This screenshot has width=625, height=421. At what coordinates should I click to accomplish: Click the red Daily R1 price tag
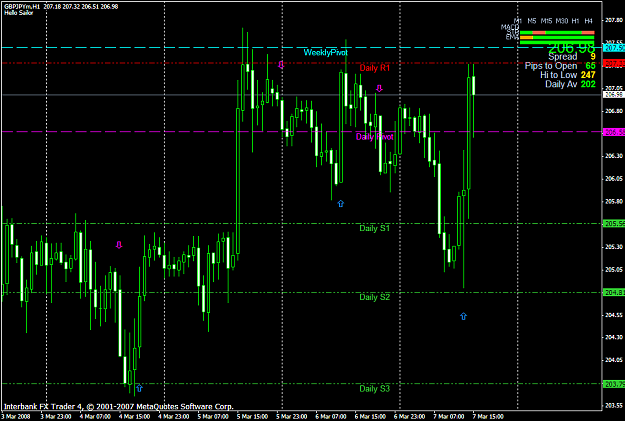[x=614, y=63]
